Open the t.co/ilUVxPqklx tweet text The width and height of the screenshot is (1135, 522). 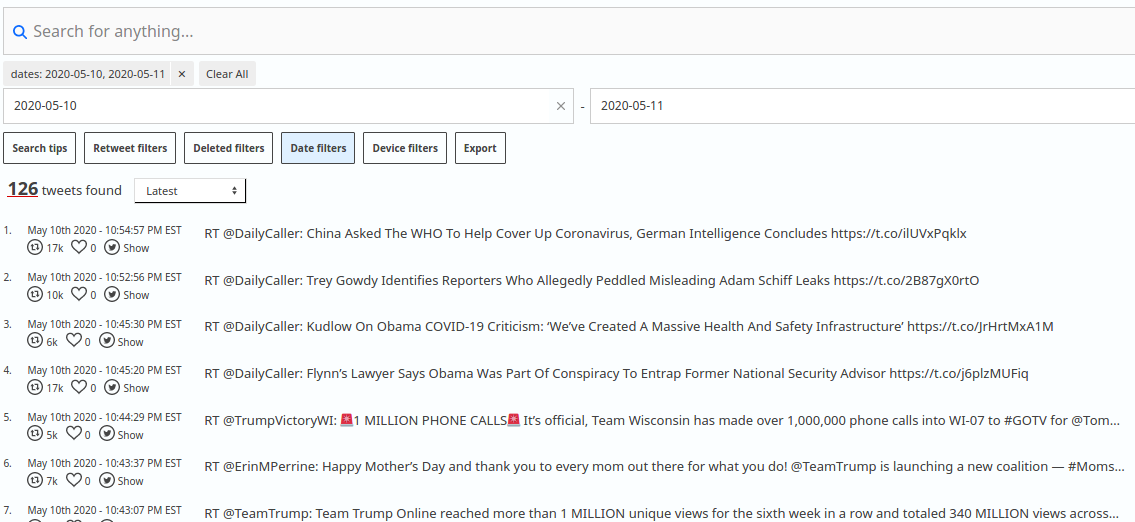(x=586, y=234)
